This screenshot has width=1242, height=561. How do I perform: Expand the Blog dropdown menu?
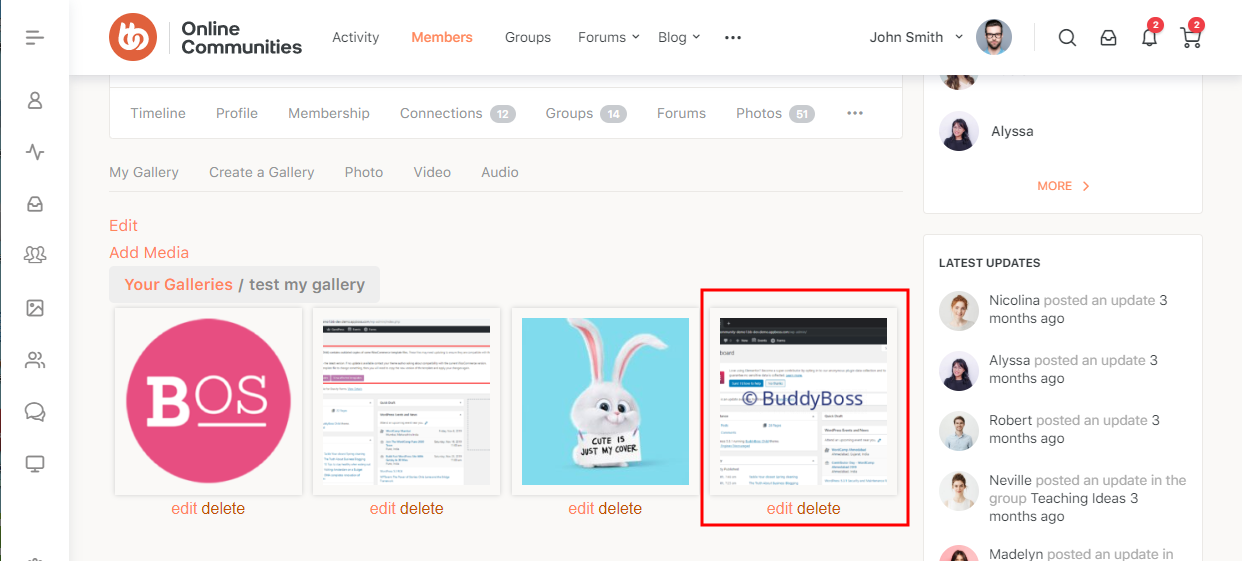coord(679,37)
